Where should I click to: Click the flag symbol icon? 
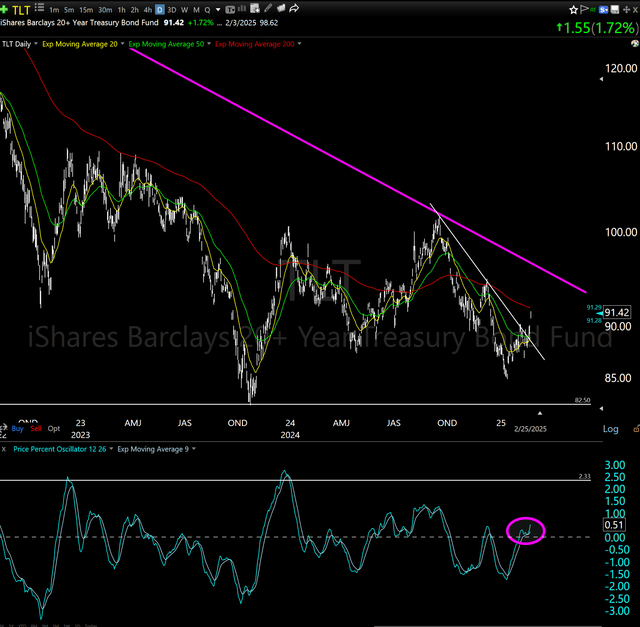tap(584, 9)
